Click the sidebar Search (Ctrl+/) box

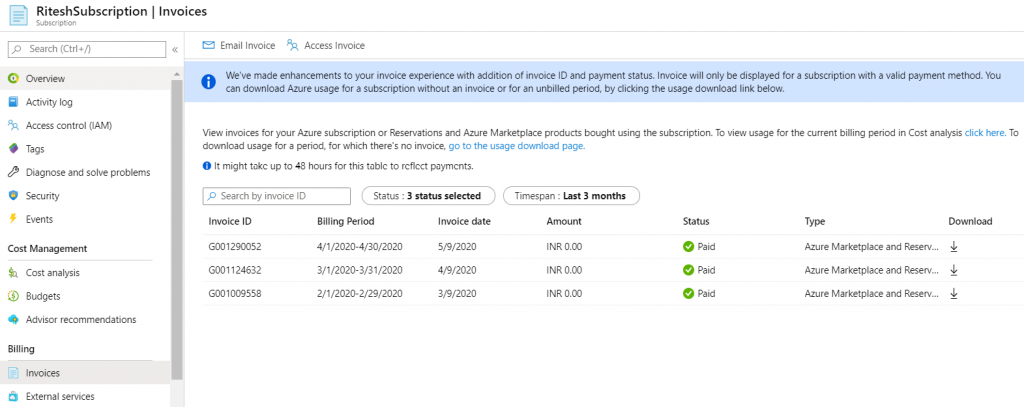(87, 49)
